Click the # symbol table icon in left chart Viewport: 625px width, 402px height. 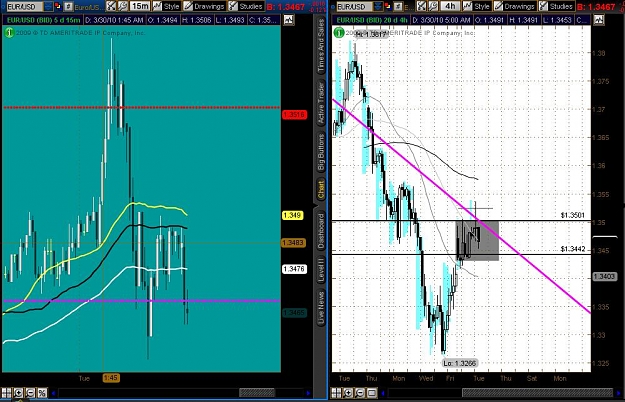tap(68, 6)
